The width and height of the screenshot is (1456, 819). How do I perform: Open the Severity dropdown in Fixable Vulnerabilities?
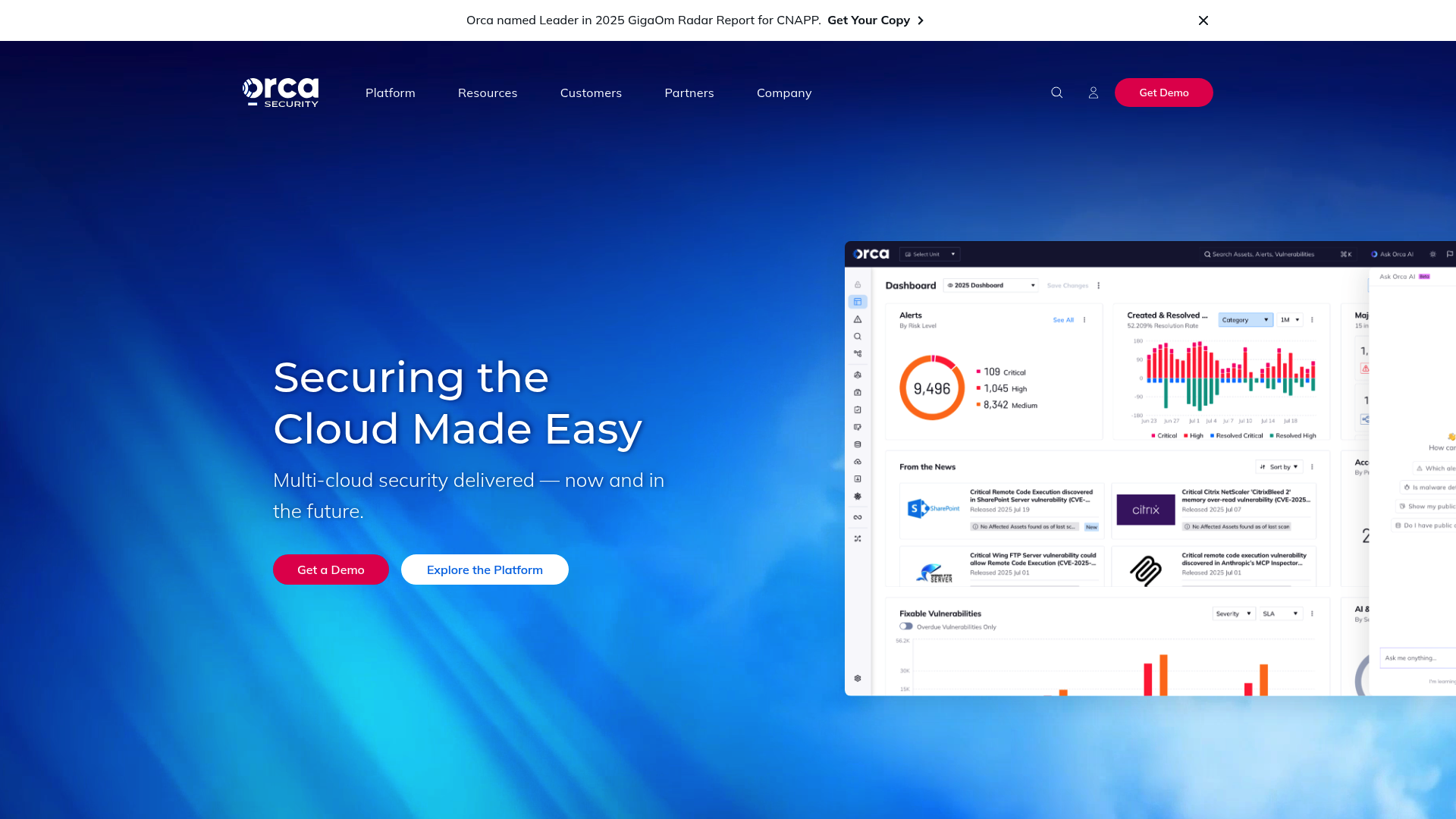point(1234,613)
